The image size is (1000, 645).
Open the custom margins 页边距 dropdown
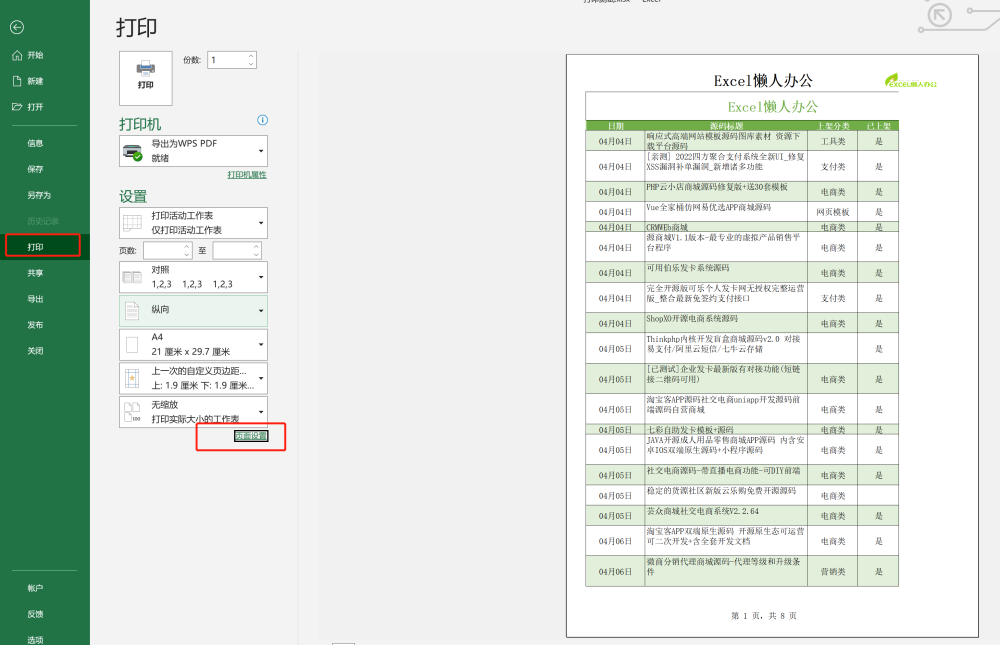coord(193,378)
